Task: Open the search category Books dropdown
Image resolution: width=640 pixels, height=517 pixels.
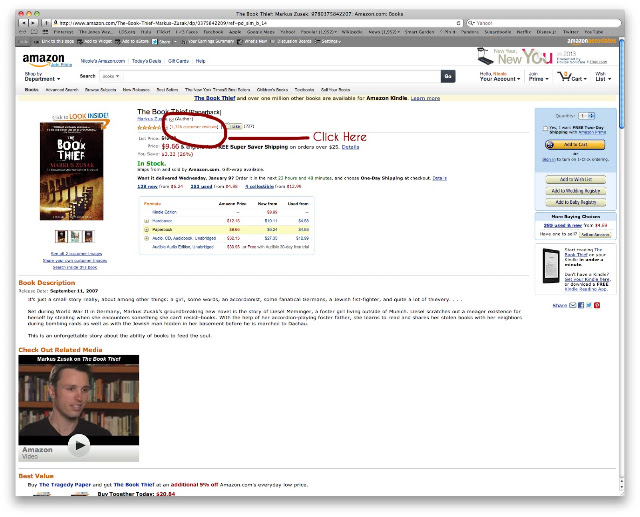Action: (111, 76)
